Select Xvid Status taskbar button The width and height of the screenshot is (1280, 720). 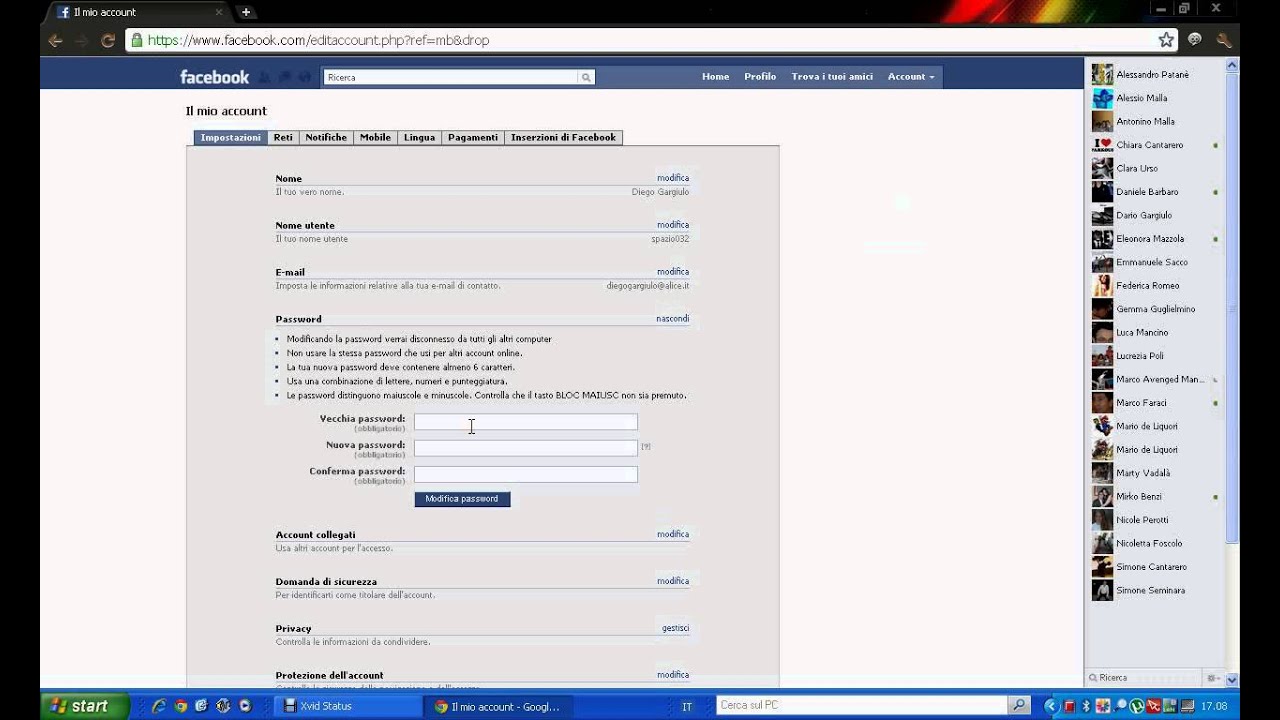click(348, 706)
